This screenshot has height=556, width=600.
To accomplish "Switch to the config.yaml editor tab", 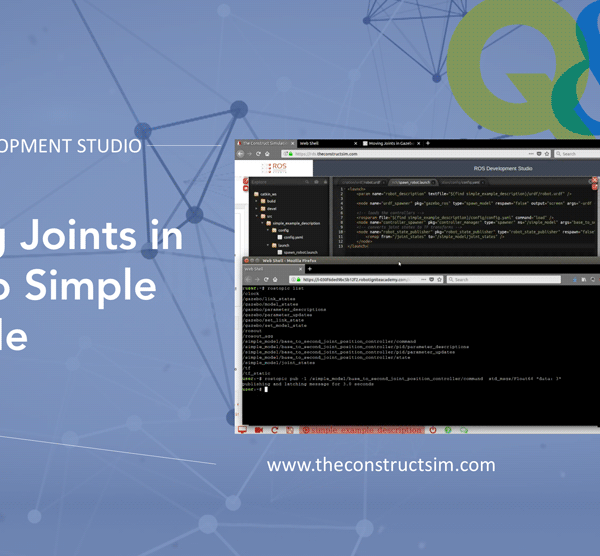I will coord(461,183).
